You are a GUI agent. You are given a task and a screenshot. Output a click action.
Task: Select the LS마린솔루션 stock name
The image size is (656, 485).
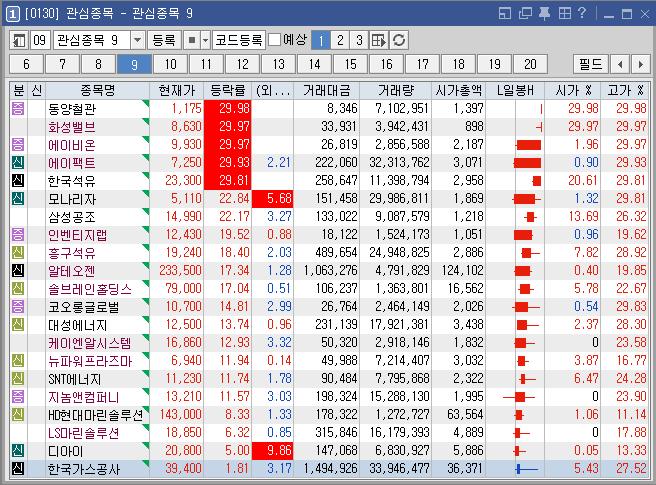tap(84, 433)
